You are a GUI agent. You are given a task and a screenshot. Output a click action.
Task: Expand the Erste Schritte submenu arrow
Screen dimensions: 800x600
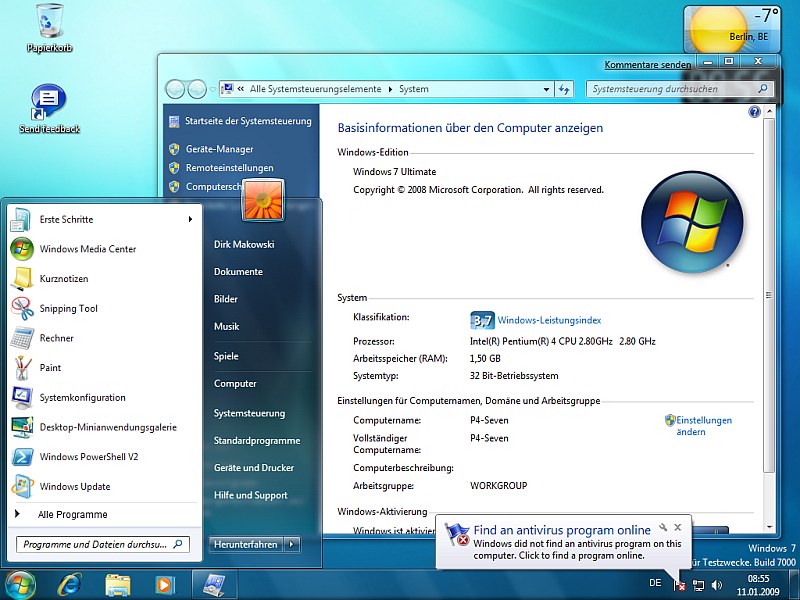click(190, 219)
